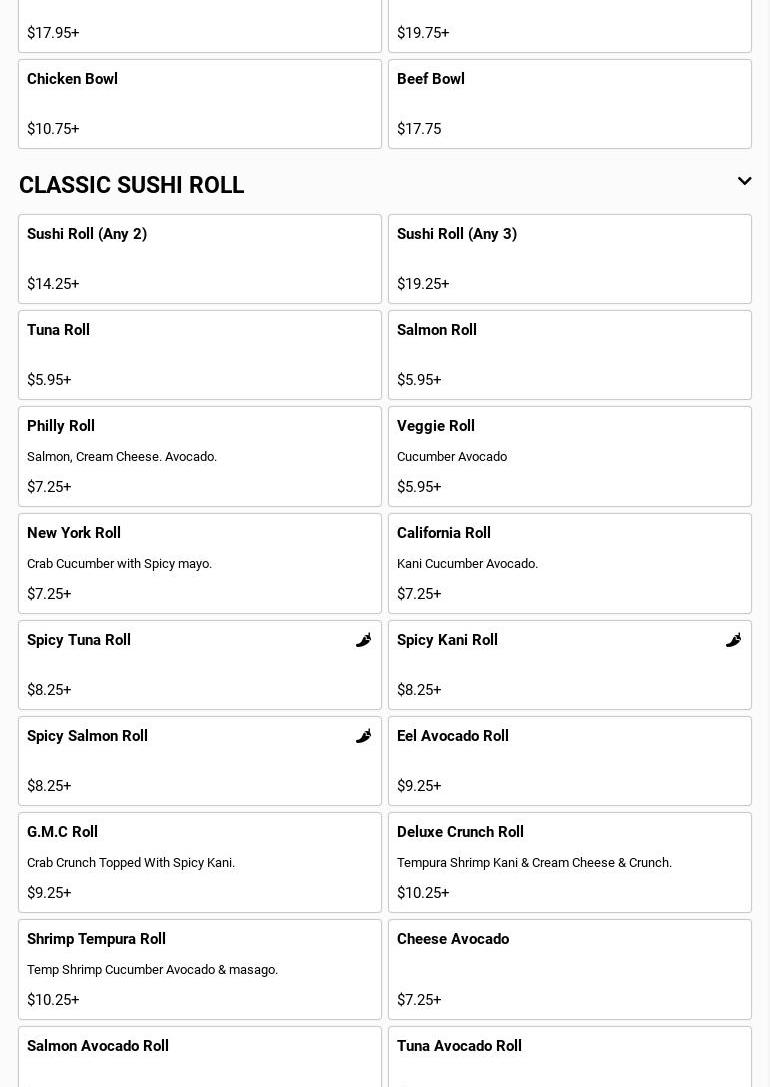770x1087 pixels.
Task: Click the Spicy Kani Roll chili pepper icon
Action: click(733, 640)
